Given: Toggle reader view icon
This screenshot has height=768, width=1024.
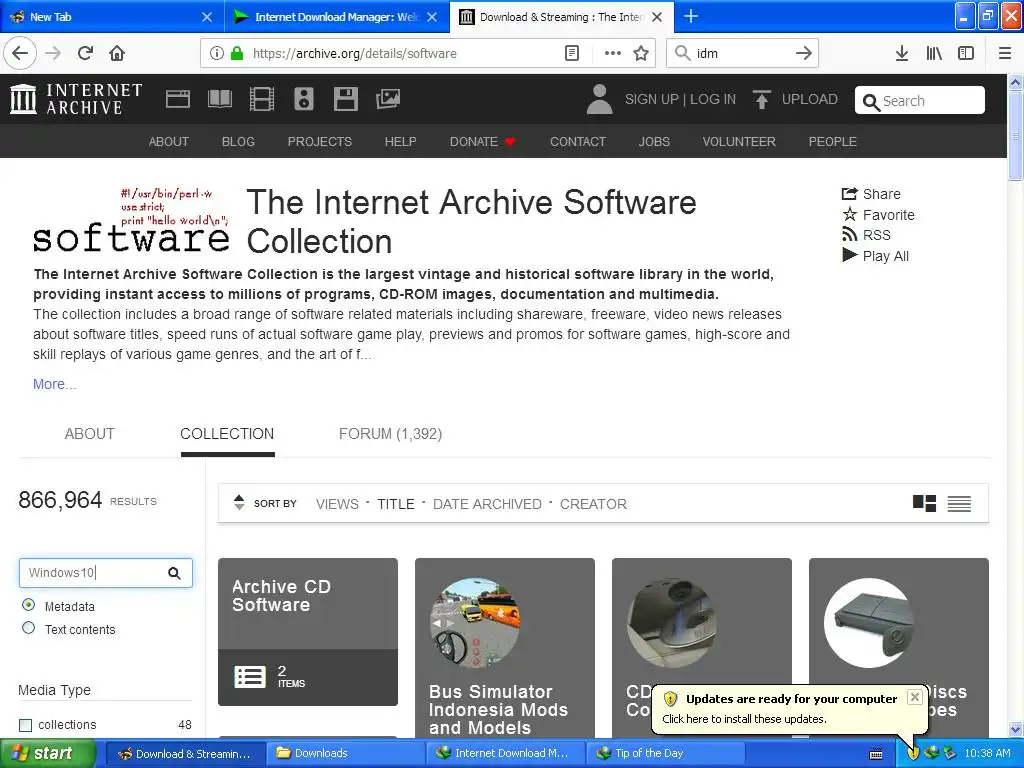Looking at the screenshot, I should [571, 53].
